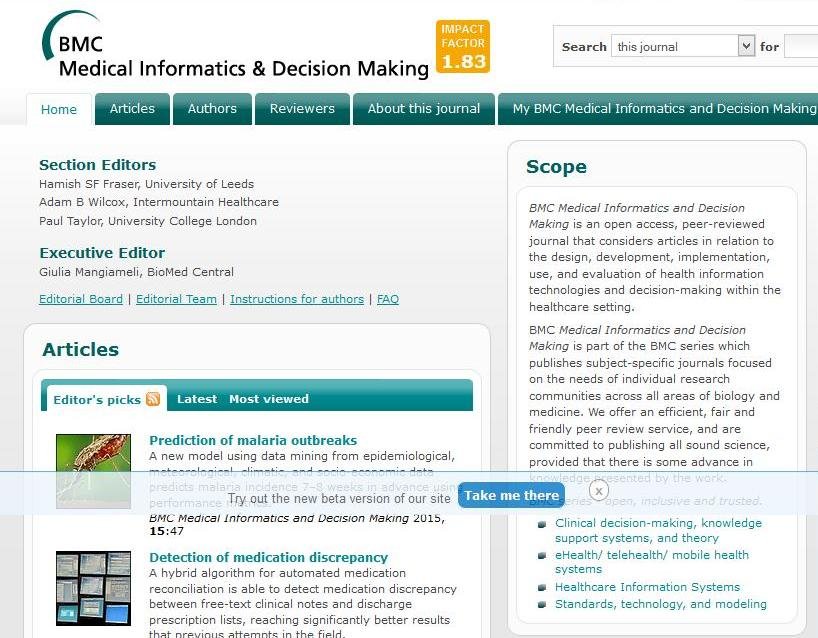Open the malaria article thumbnail image
Screen dimensions: 818x638
[93, 469]
